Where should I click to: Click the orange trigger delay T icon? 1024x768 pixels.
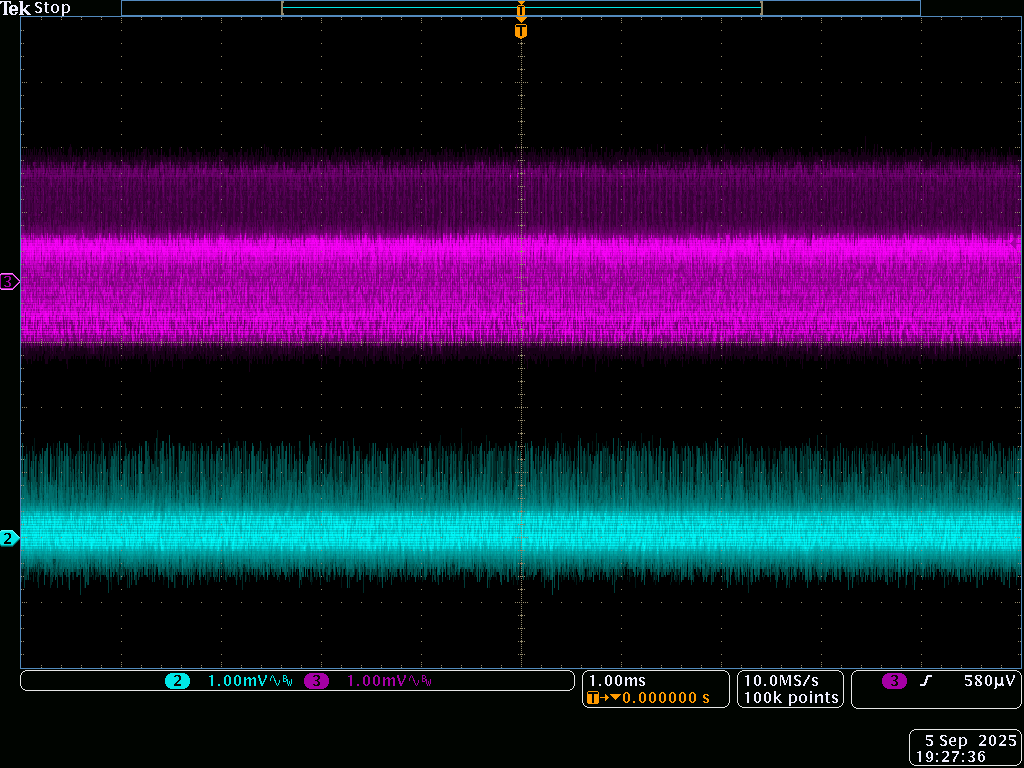point(594,697)
